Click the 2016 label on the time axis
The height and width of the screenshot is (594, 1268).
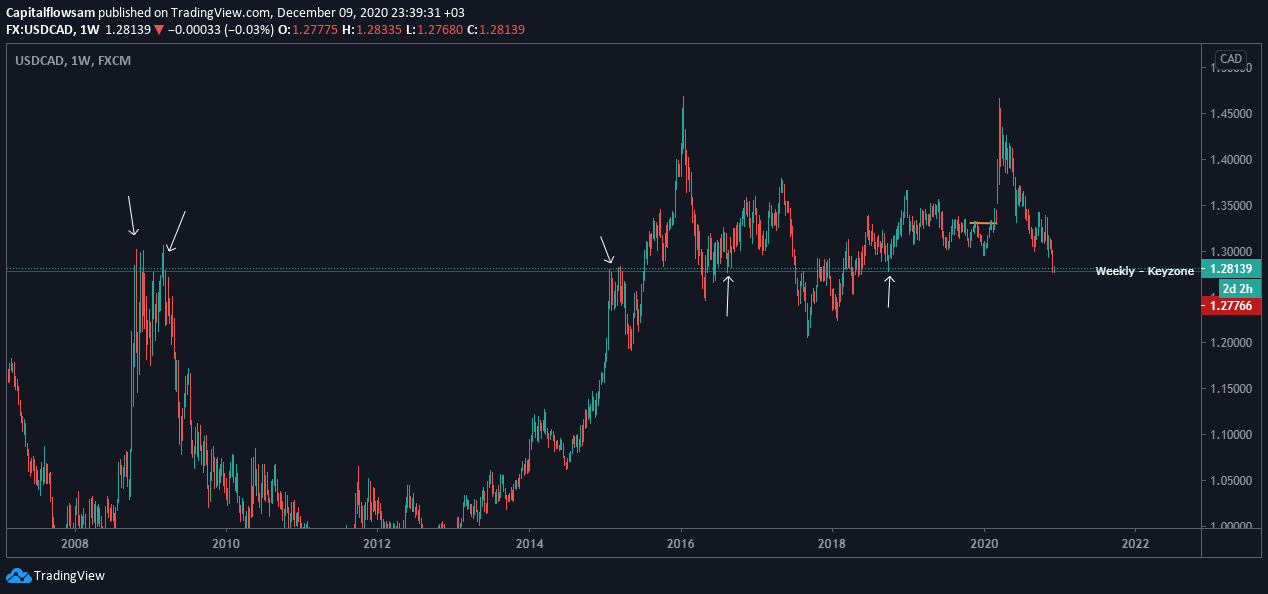[681, 543]
